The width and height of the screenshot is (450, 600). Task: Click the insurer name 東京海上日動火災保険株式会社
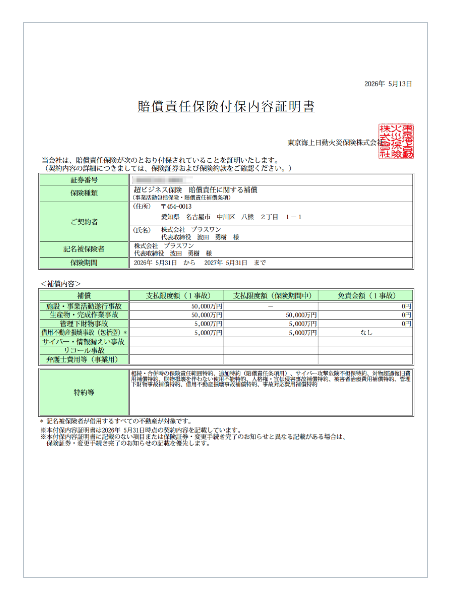click(x=335, y=142)
